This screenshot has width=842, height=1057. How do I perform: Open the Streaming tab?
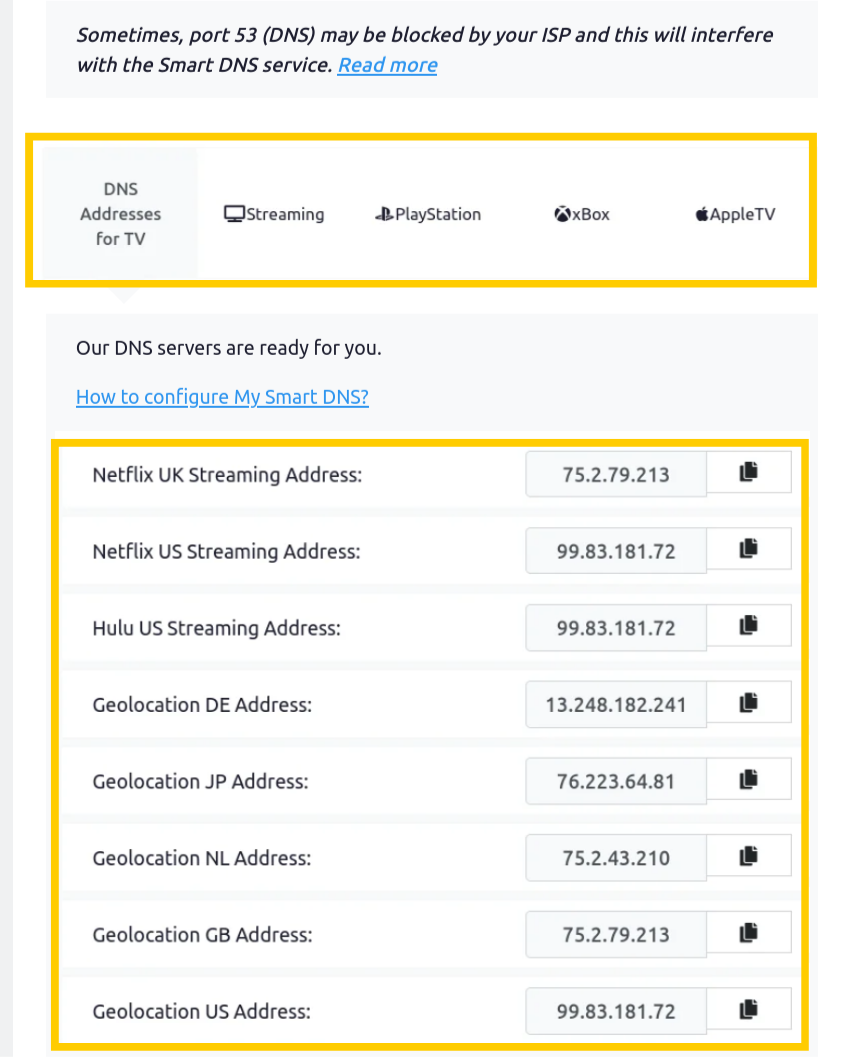(x=274, y=214)
